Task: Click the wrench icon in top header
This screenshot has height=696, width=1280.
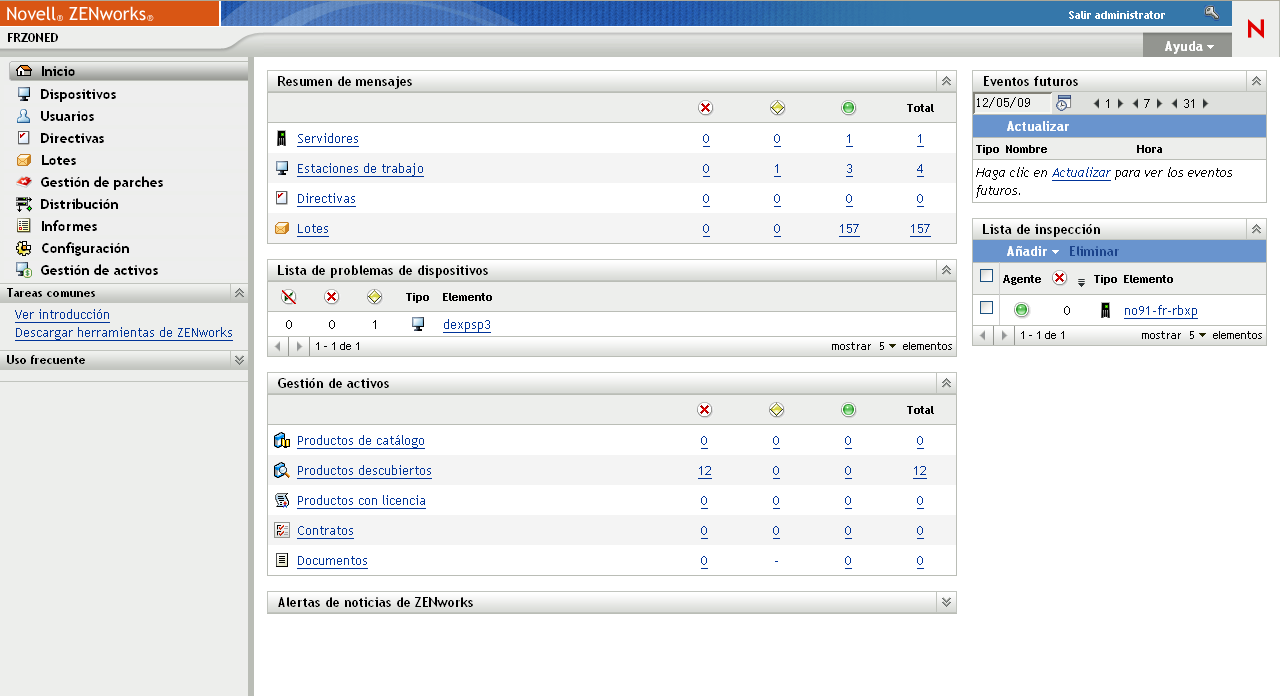Action: coord(1212,14)
